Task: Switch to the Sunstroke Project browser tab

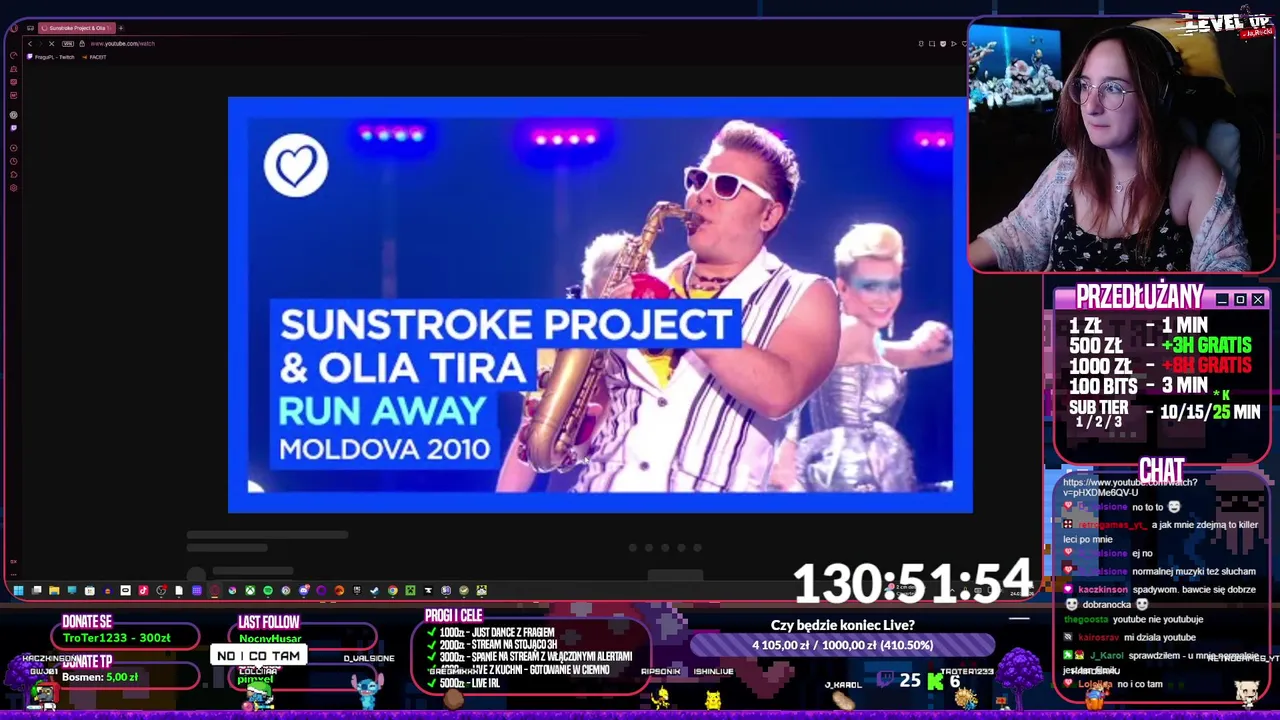Action: pyautogui.click(x=77, y=28)
